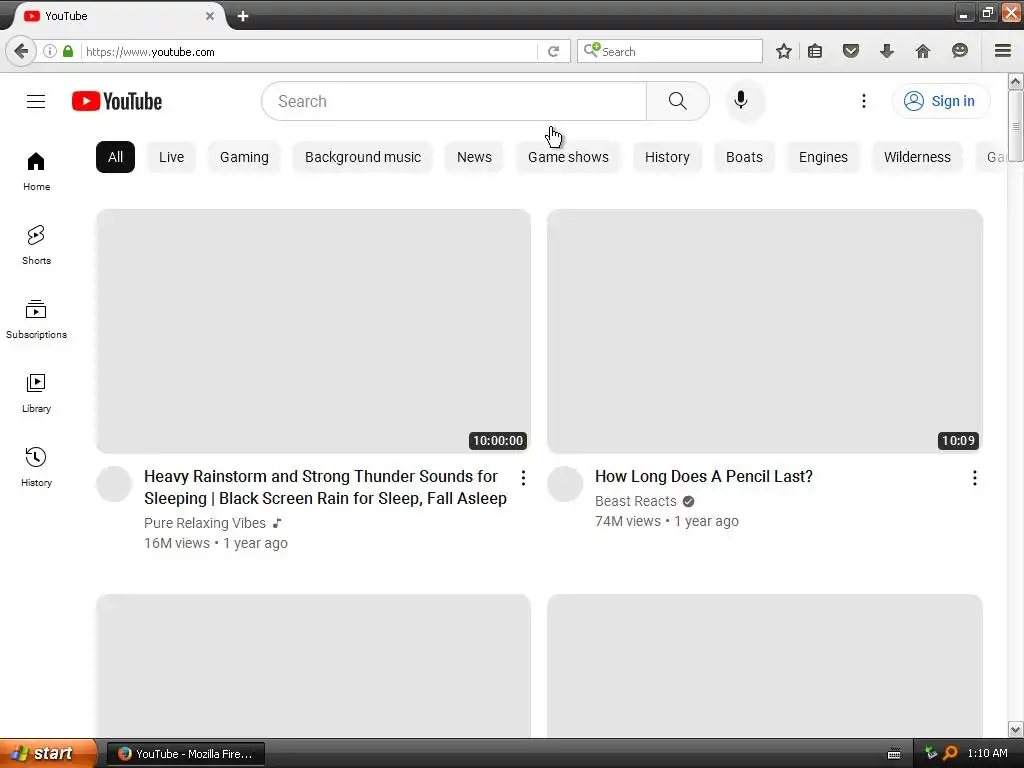Reload the page with refresh icon
The image size is (1024, 768).
pos(553,52)
